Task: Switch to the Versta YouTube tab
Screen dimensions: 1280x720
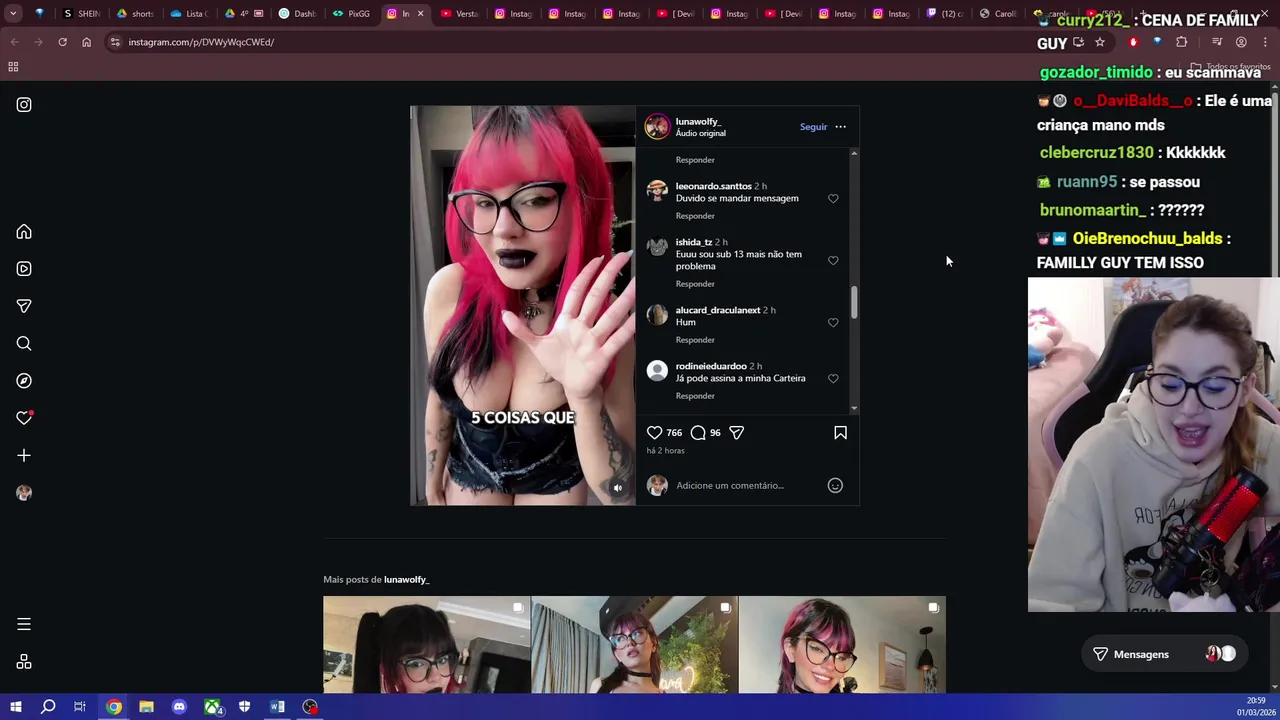Action: pos(460,14)
